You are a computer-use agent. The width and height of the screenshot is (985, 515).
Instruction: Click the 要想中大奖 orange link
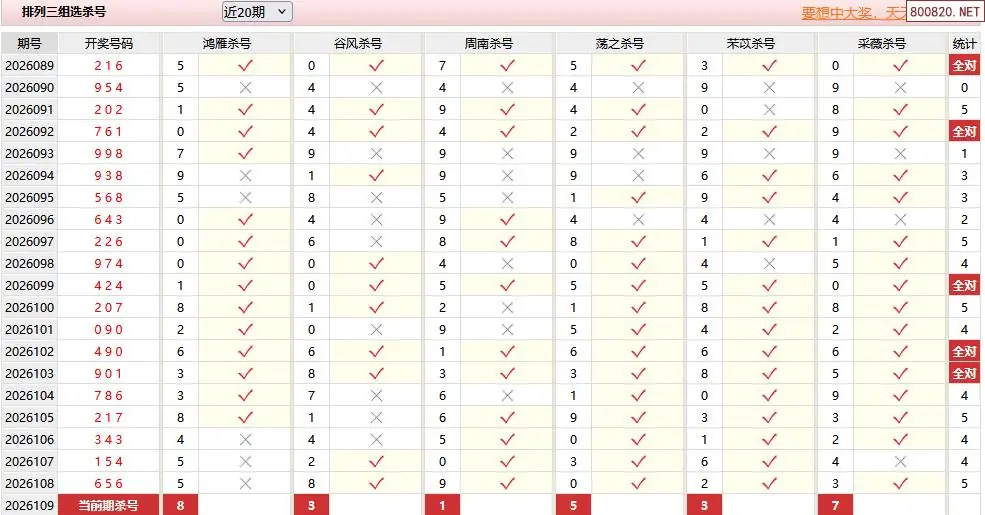click(852, 13)
